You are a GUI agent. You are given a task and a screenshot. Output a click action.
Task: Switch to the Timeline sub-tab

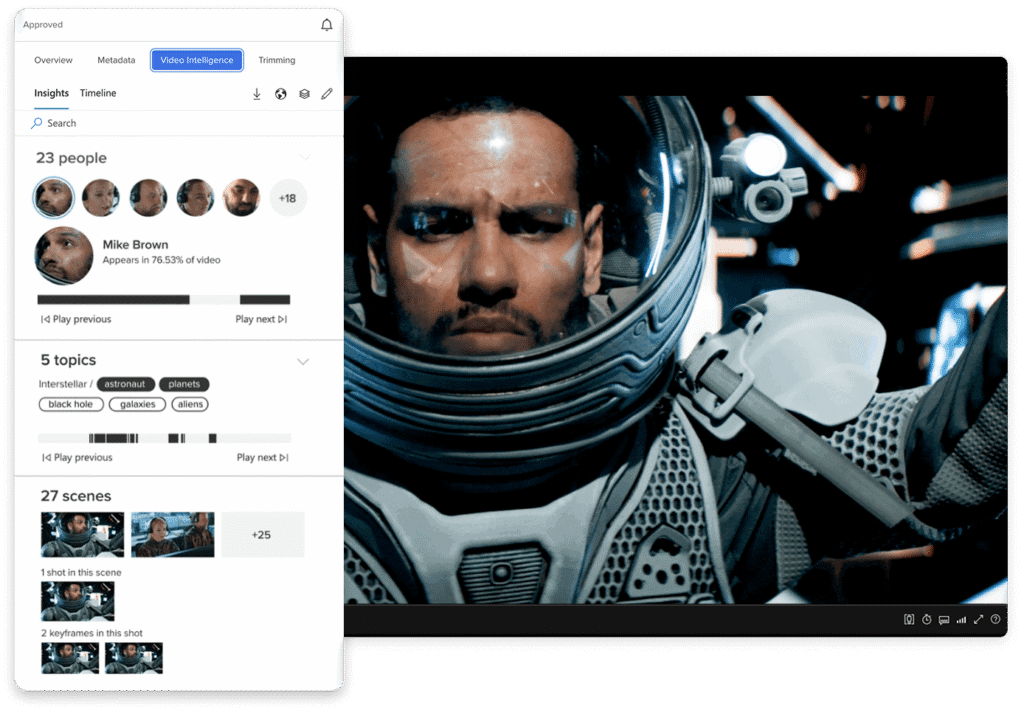(x=98, y=93)
